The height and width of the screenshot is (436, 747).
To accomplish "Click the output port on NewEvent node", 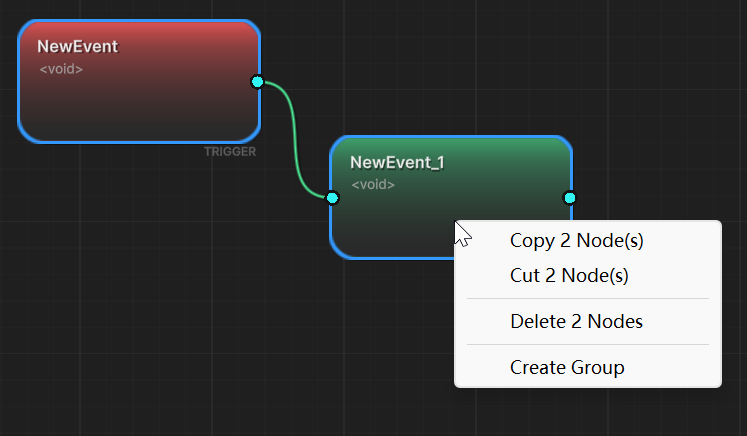I will pyautogui.click(x=257, y=82).
